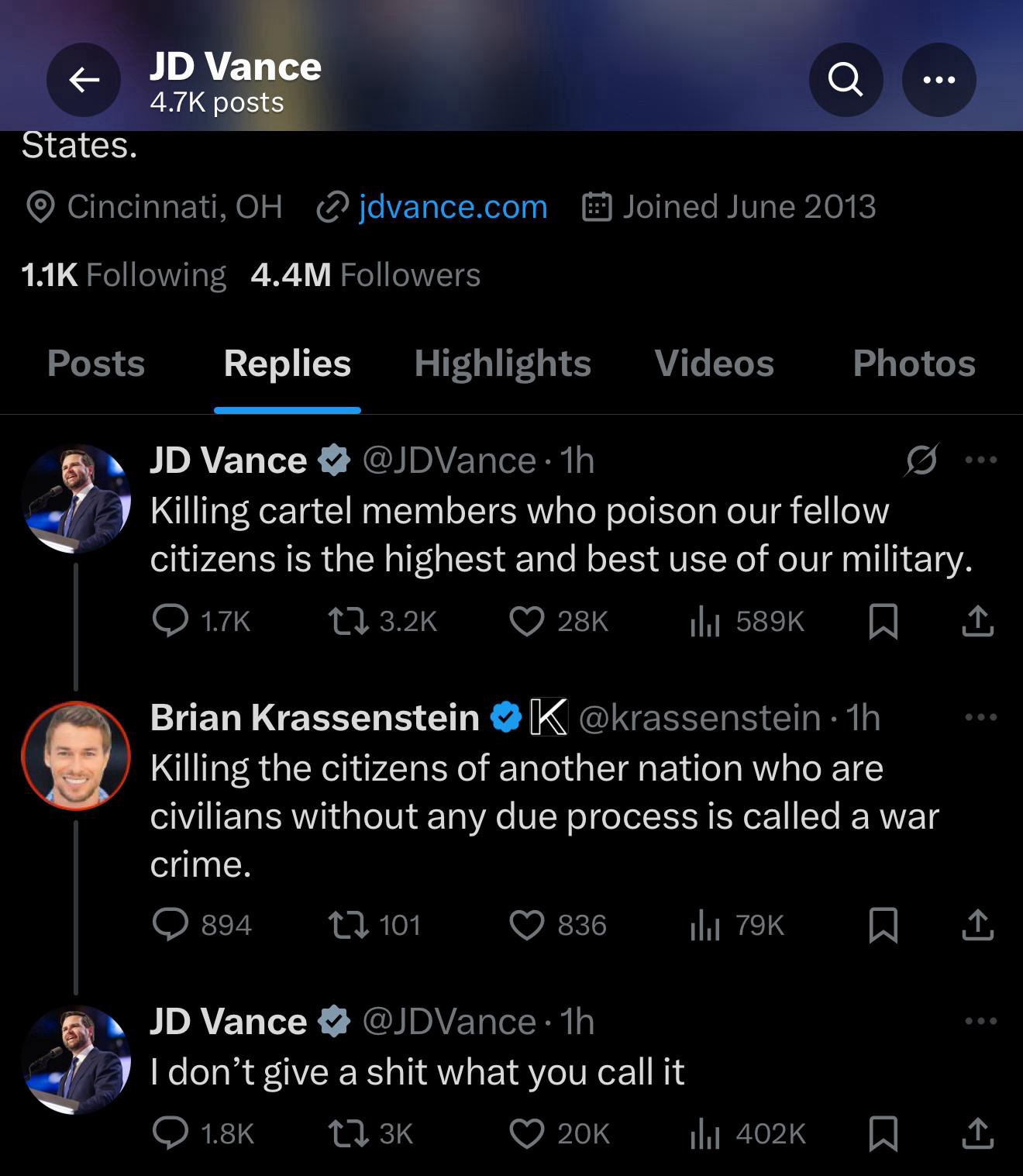Open comments on the Krassenstein post
The image size is (1023, 1176).
[170, 925]
